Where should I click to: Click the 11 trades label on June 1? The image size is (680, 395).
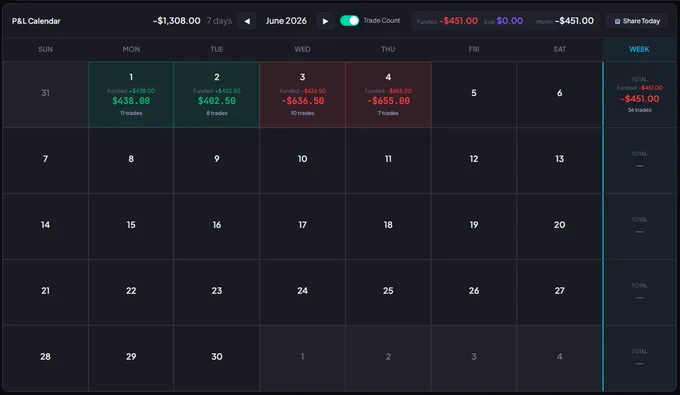[x=131, y=113]
